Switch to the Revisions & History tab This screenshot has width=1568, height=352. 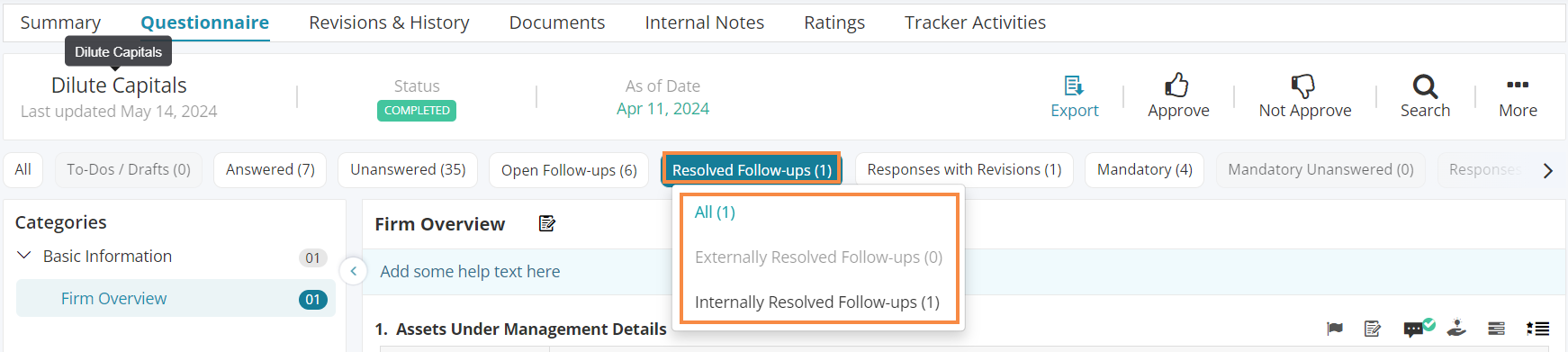[x=389, y=23]
